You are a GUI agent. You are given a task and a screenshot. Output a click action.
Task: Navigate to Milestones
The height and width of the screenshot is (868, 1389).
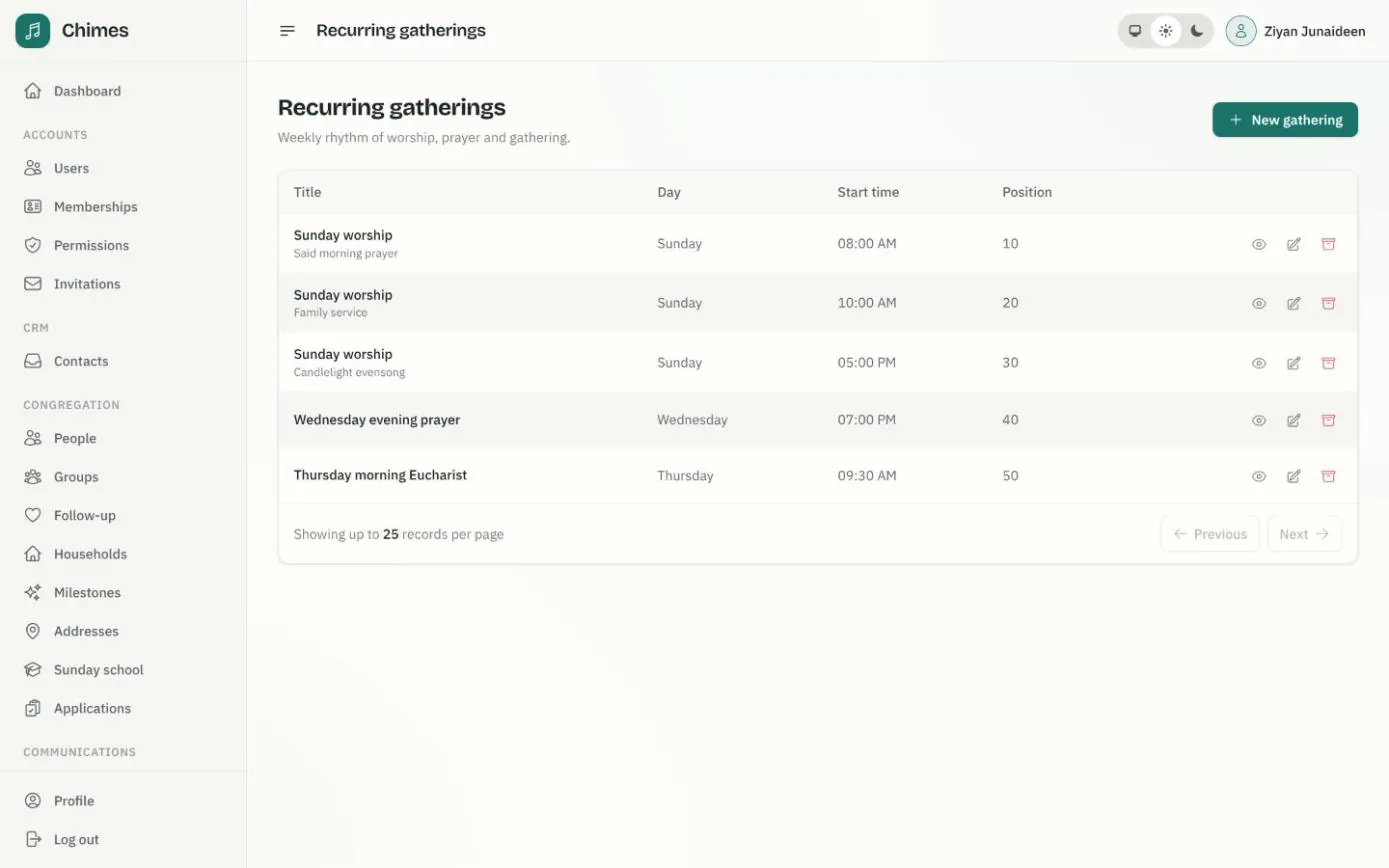click(123, 593)
